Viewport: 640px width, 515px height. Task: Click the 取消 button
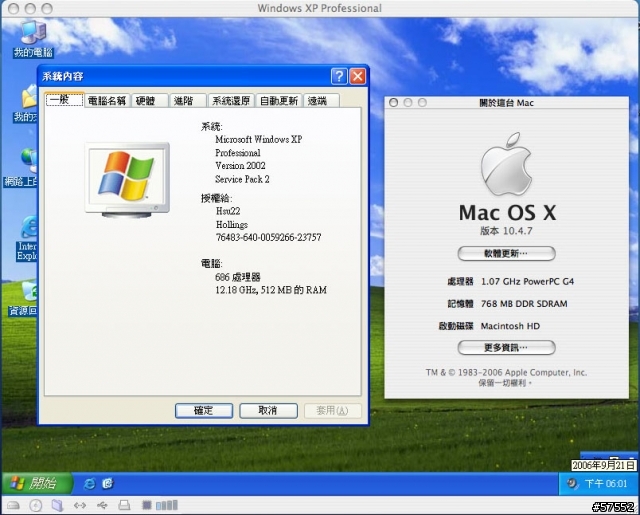(268, 411)
